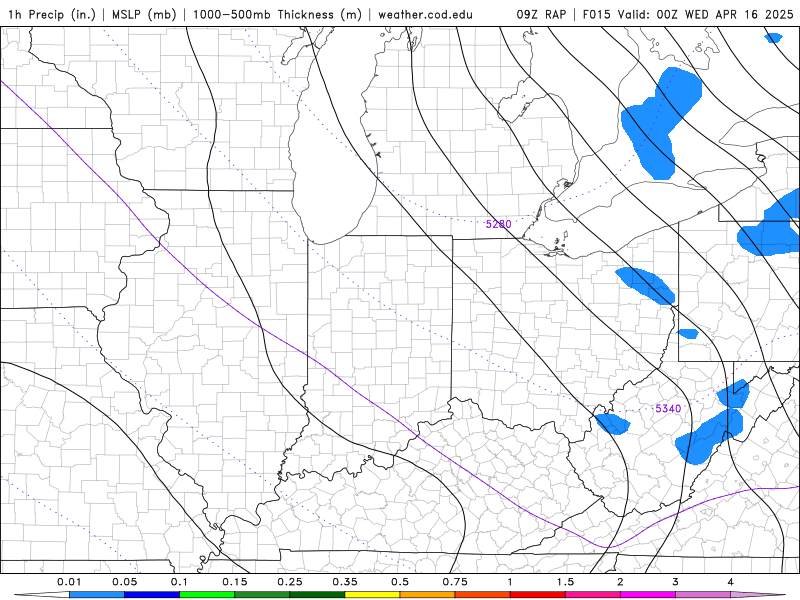Click the 0.75 legend value
The width and height of the screenshot is (800, 600).
pyautogui.click(x=455, y=582)
